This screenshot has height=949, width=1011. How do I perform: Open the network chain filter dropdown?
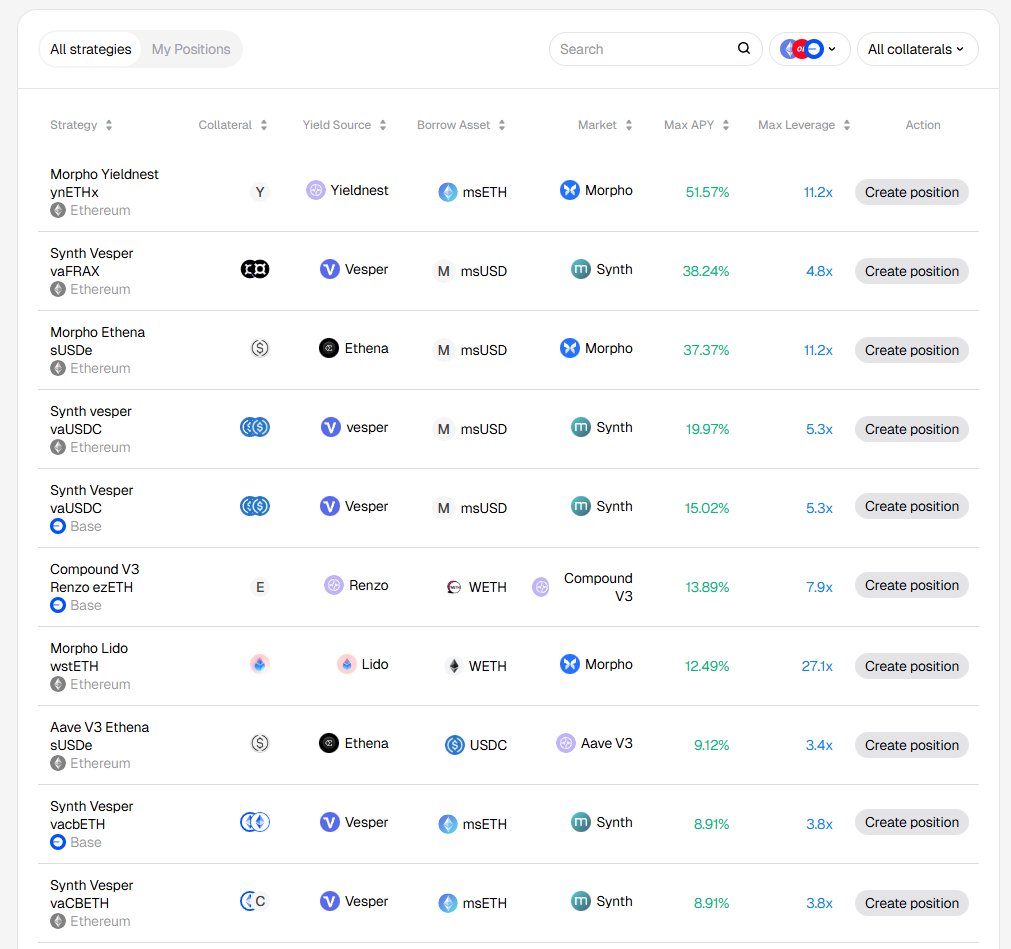click(x=809, y=49)
